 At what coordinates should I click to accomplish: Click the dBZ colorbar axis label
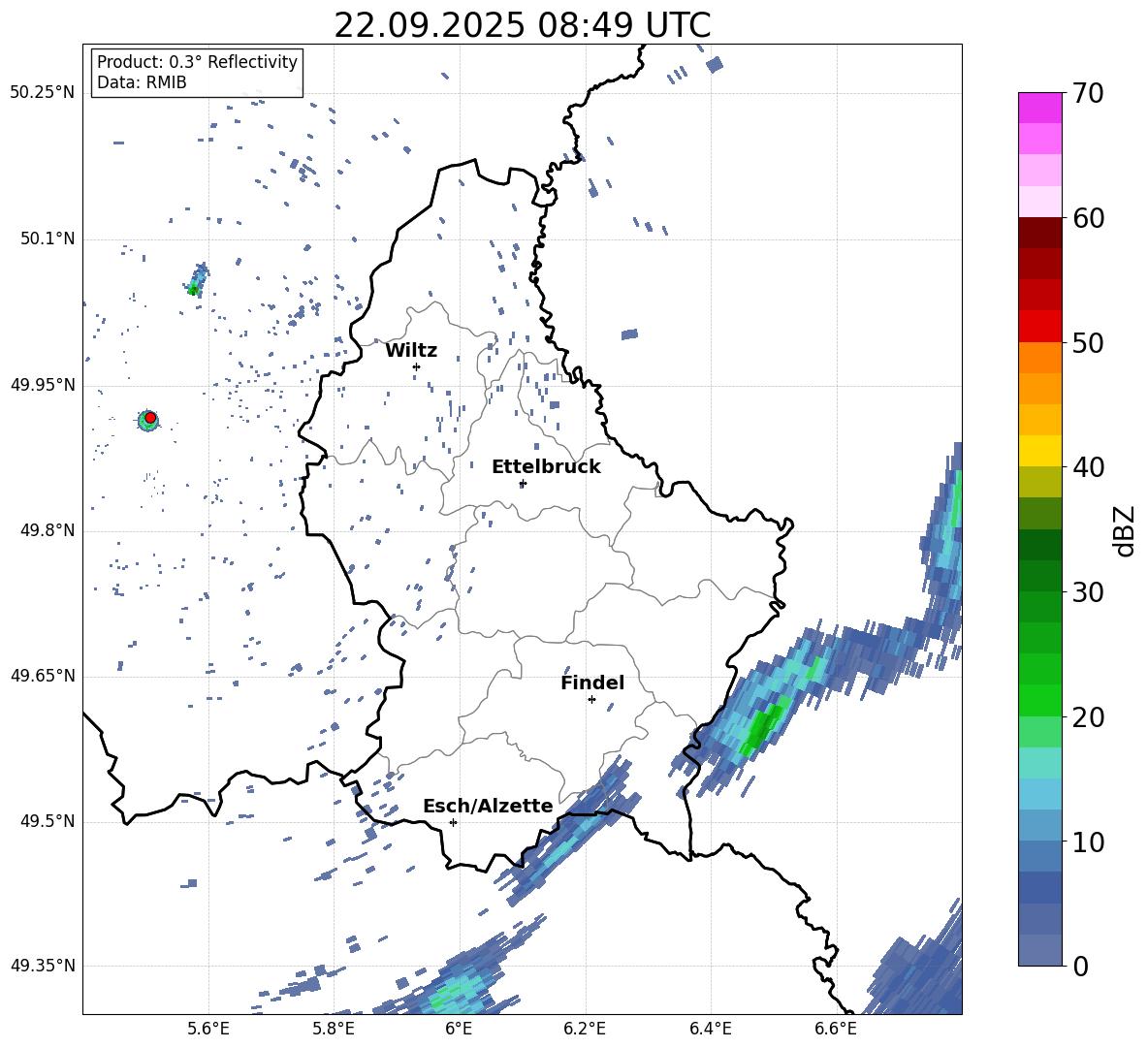(x=1126, y=530)
